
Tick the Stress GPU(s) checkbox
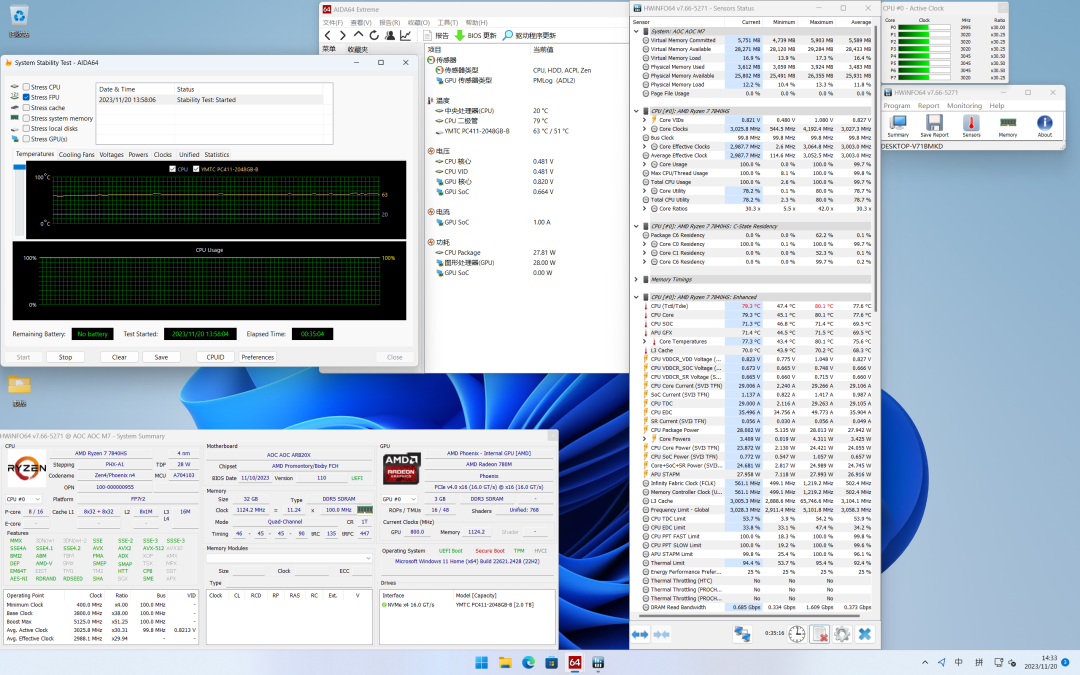click(x=26, y=139)
